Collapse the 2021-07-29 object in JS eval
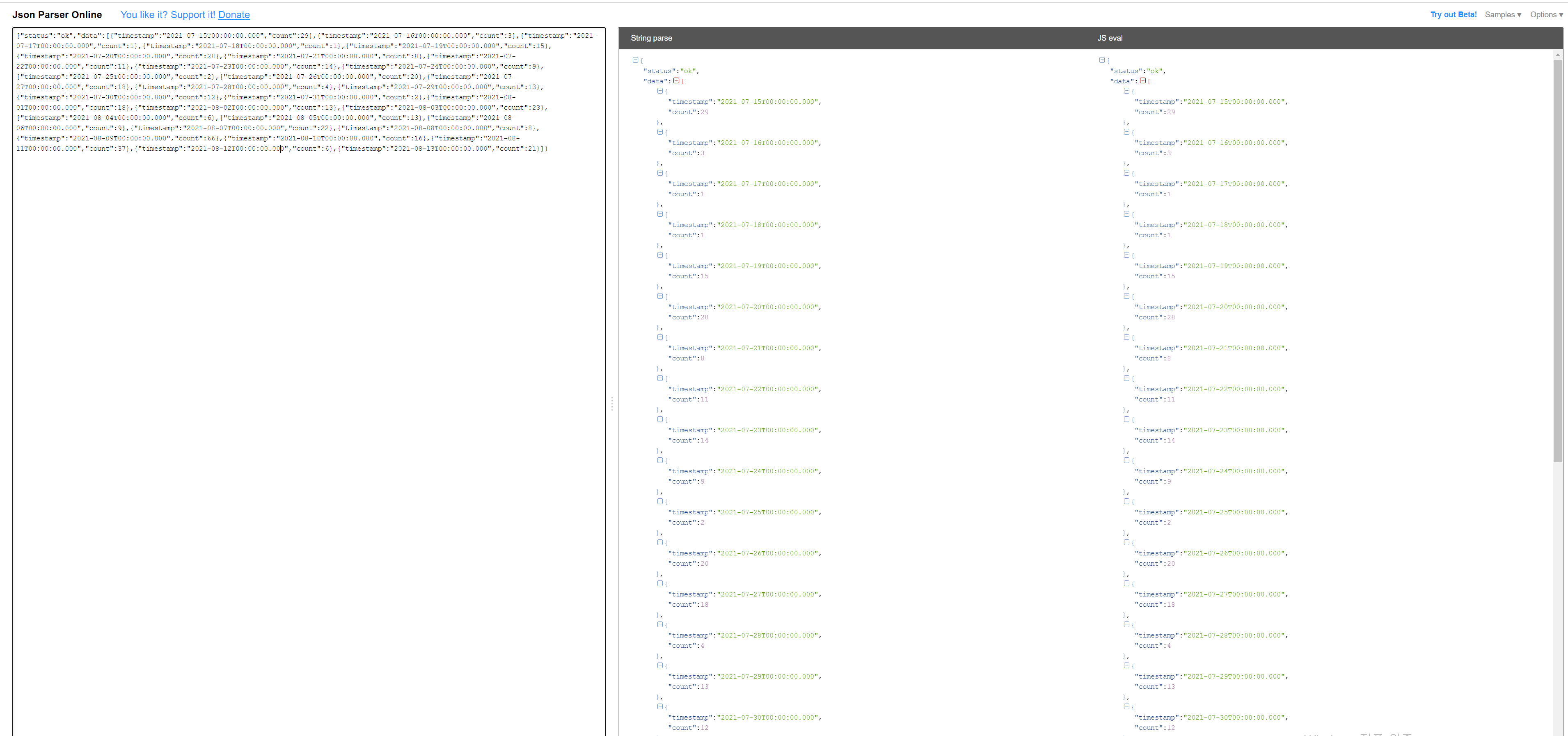 [x=1127, y=665]
